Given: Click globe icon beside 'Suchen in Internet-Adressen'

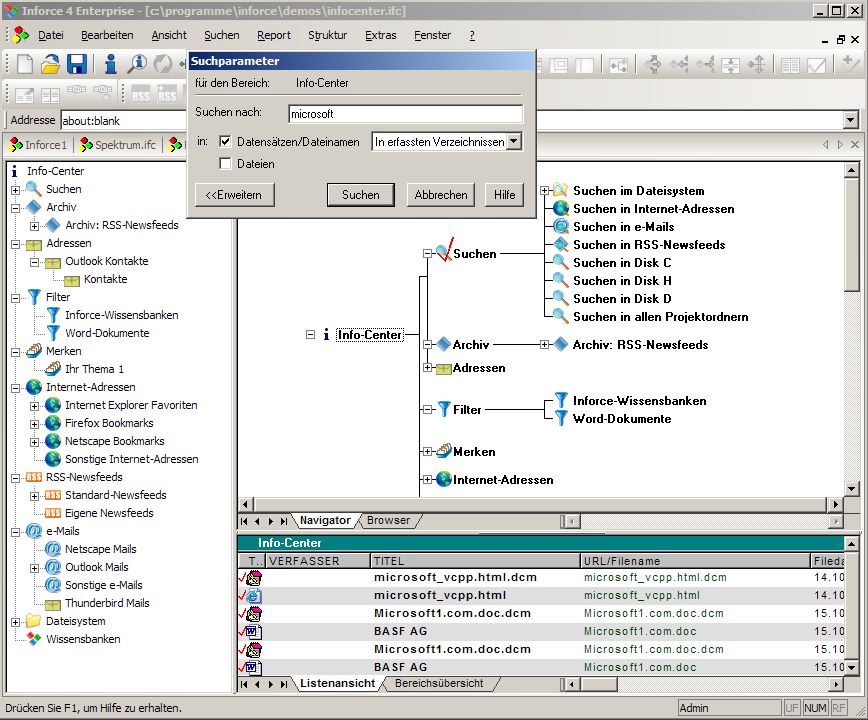Looking at the screenshot, I should (561, 209).
